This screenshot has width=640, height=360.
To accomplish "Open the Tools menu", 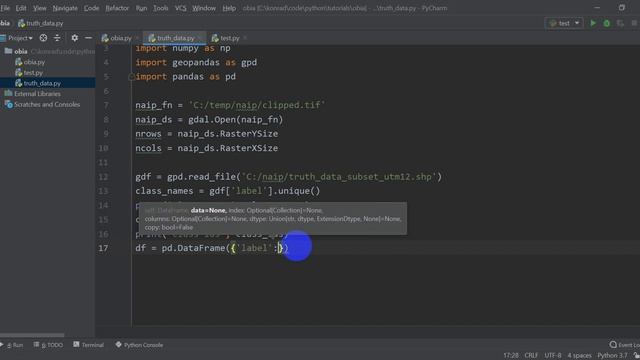I will (x=160, y=8).
